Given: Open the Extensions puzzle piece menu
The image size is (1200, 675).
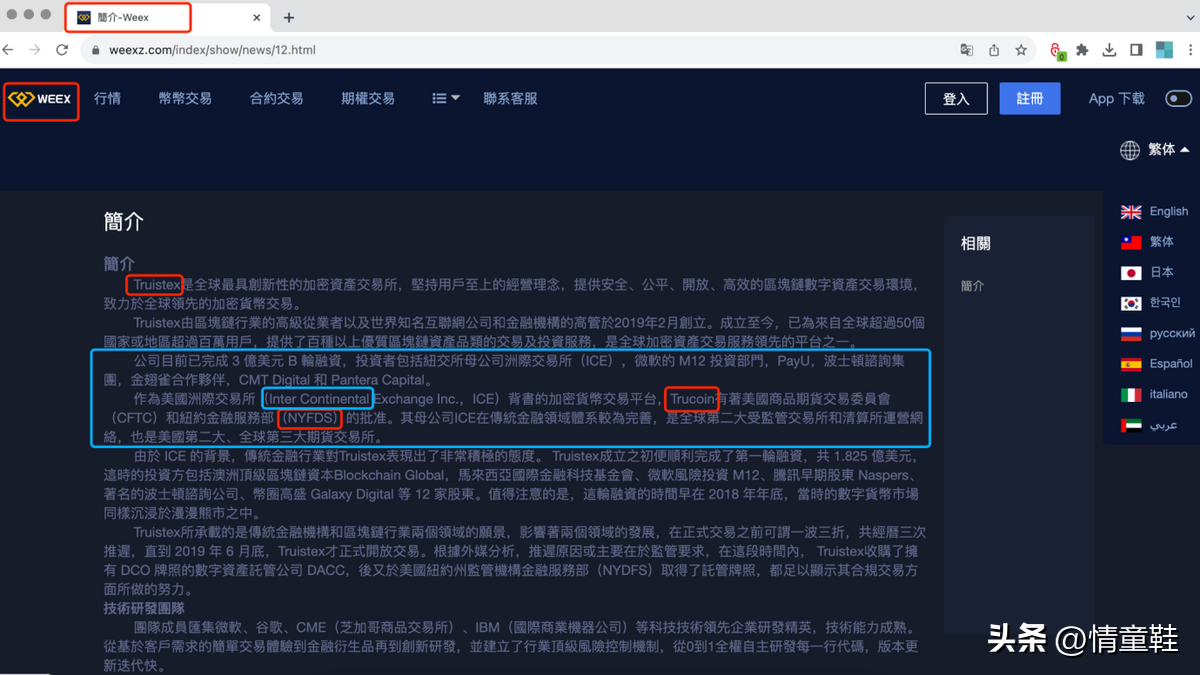Looking at the screenshot, I should pos(1083,50).
